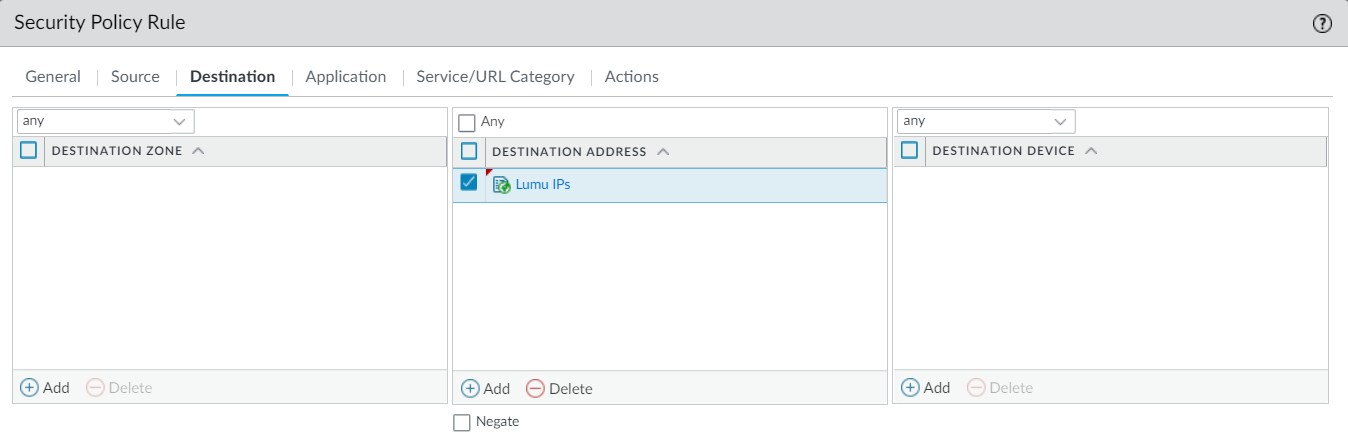Sort Destination Address column using its arrow
The image size is (1348, 447).
click(x=662, y=152)
